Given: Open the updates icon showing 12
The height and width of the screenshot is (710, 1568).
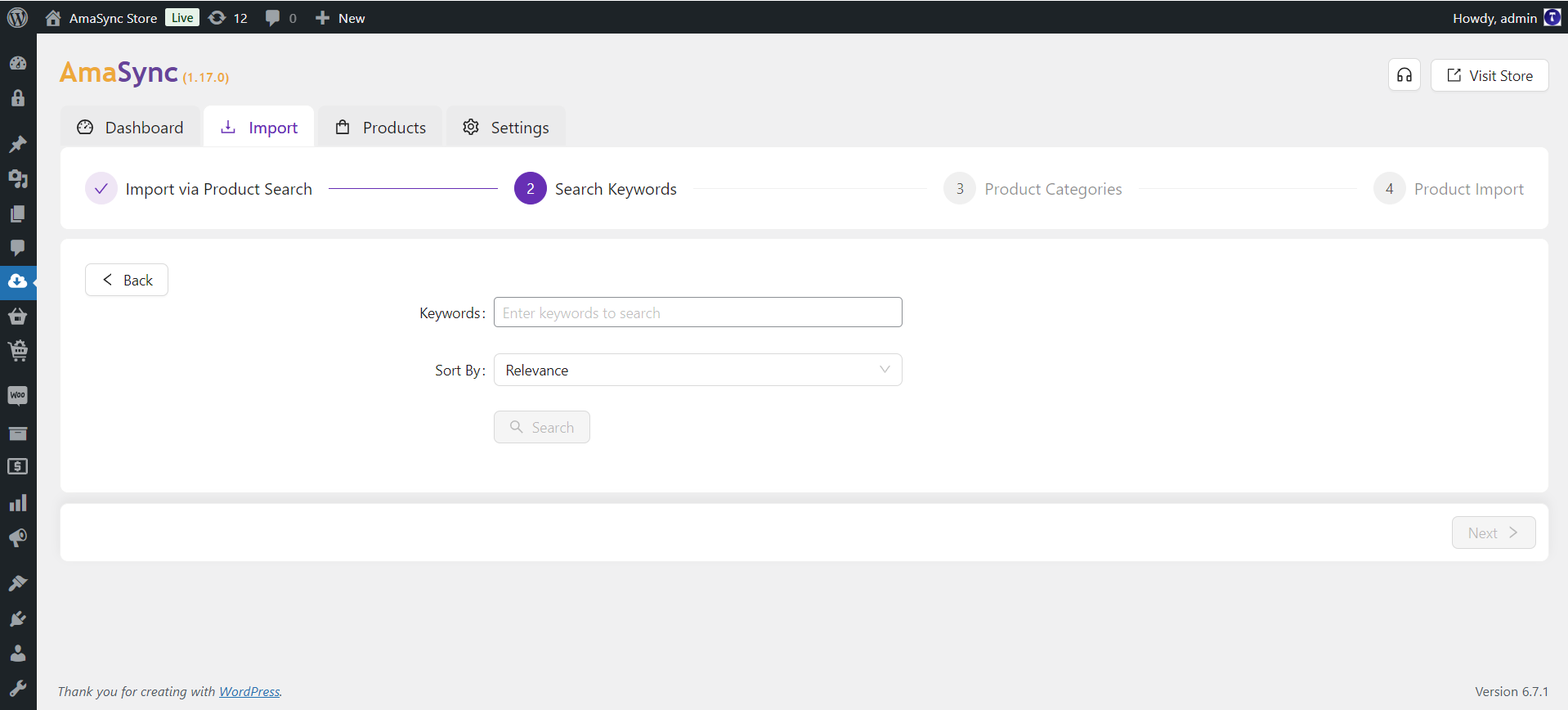Looking at the screenshot, I should click(x=217, y=18).
